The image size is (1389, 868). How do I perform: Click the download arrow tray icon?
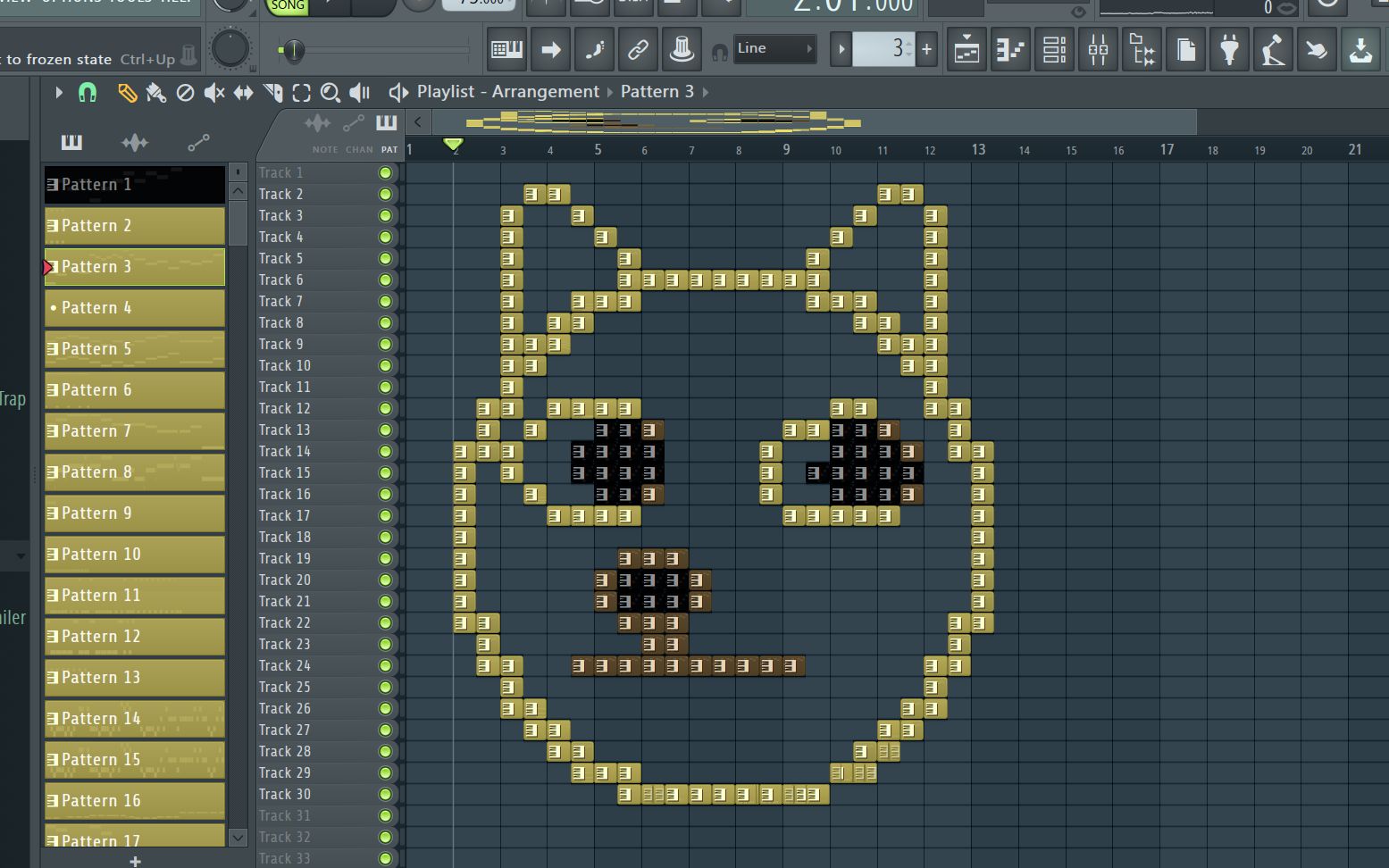tap(1360, 50)
